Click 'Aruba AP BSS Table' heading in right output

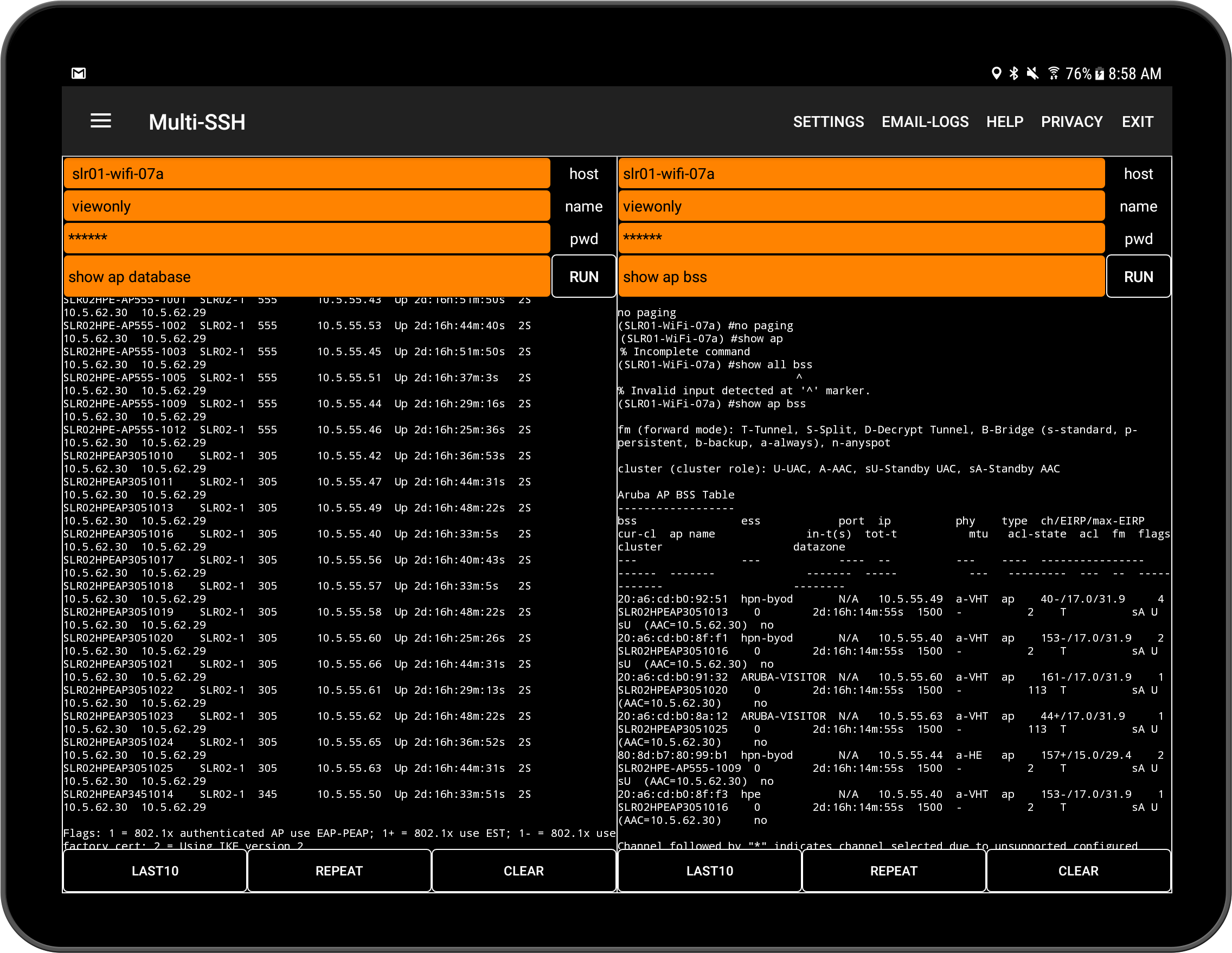[x=676, y=495]
